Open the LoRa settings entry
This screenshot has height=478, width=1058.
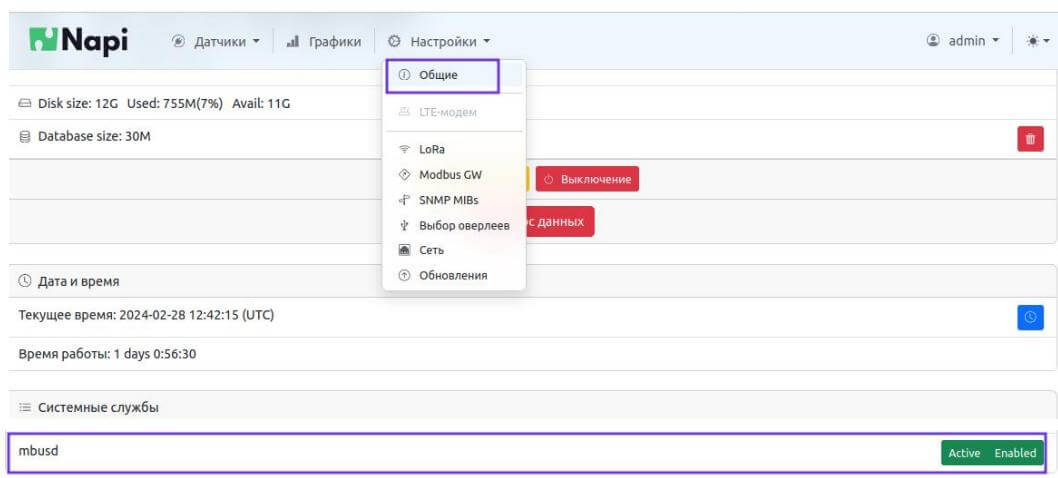431,149
